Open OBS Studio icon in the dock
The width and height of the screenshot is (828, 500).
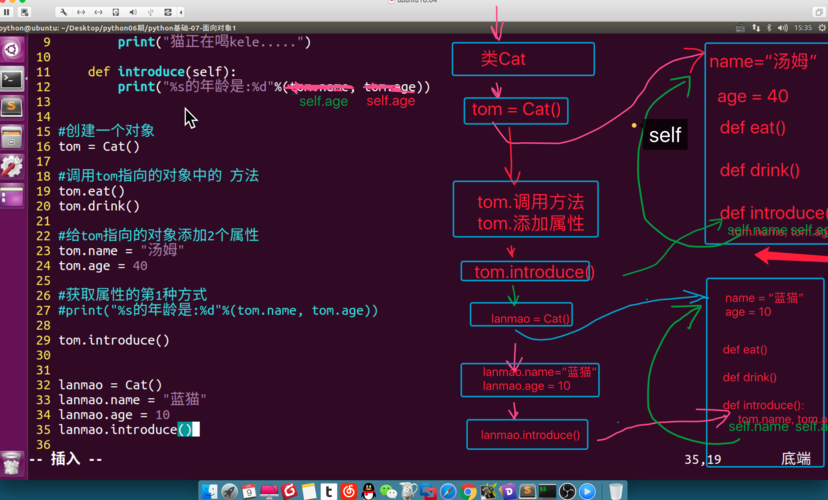(x=567, y=492)
